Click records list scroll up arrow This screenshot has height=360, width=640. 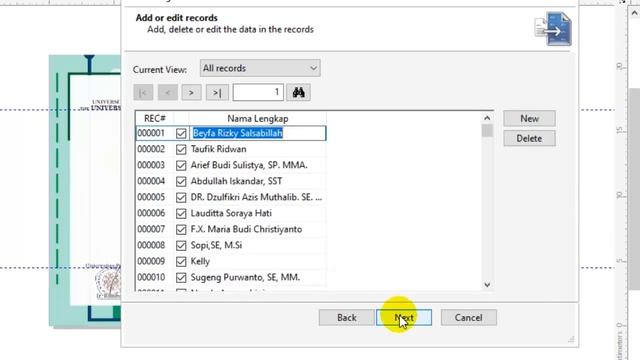point(487,118)
